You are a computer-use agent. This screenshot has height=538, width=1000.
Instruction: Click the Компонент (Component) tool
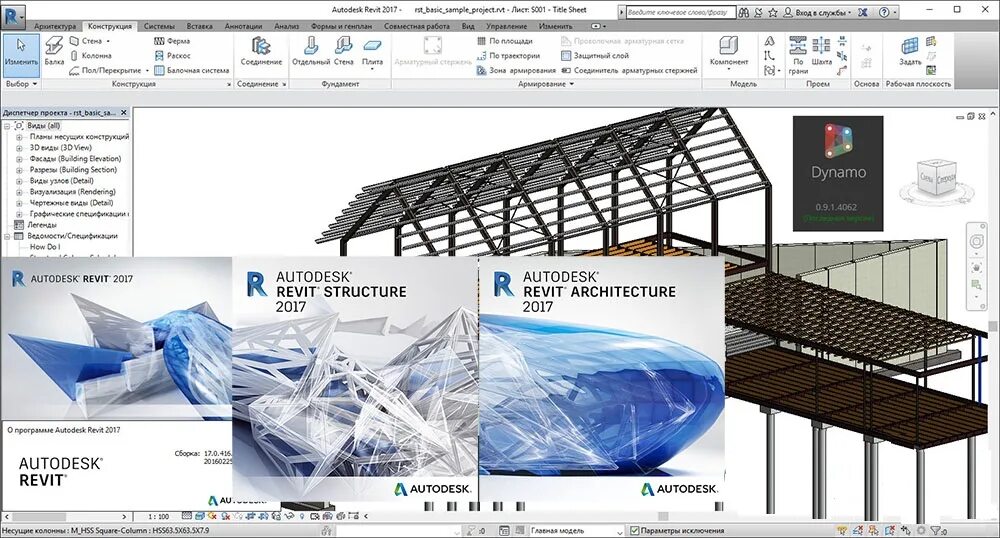point(728,52)
